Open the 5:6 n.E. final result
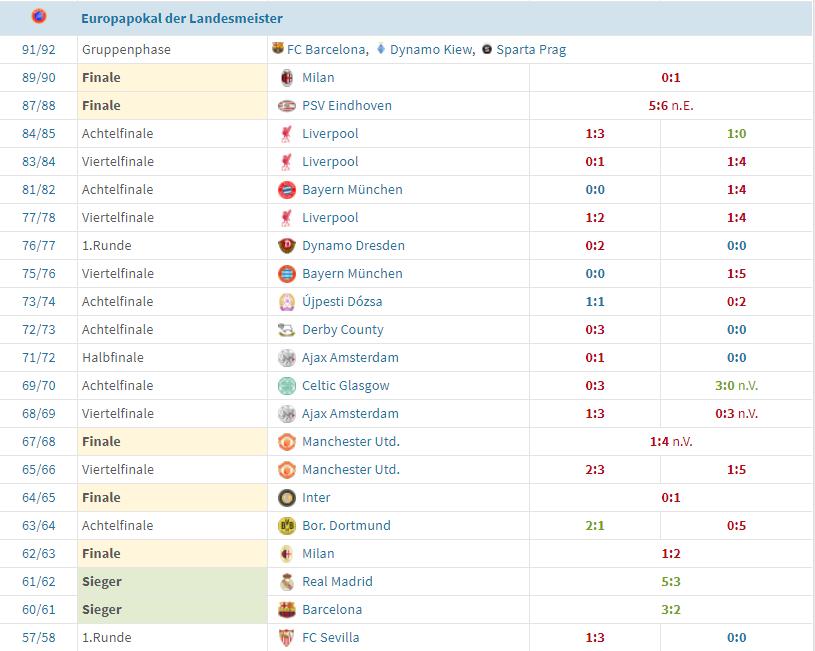 click(670, 105)
